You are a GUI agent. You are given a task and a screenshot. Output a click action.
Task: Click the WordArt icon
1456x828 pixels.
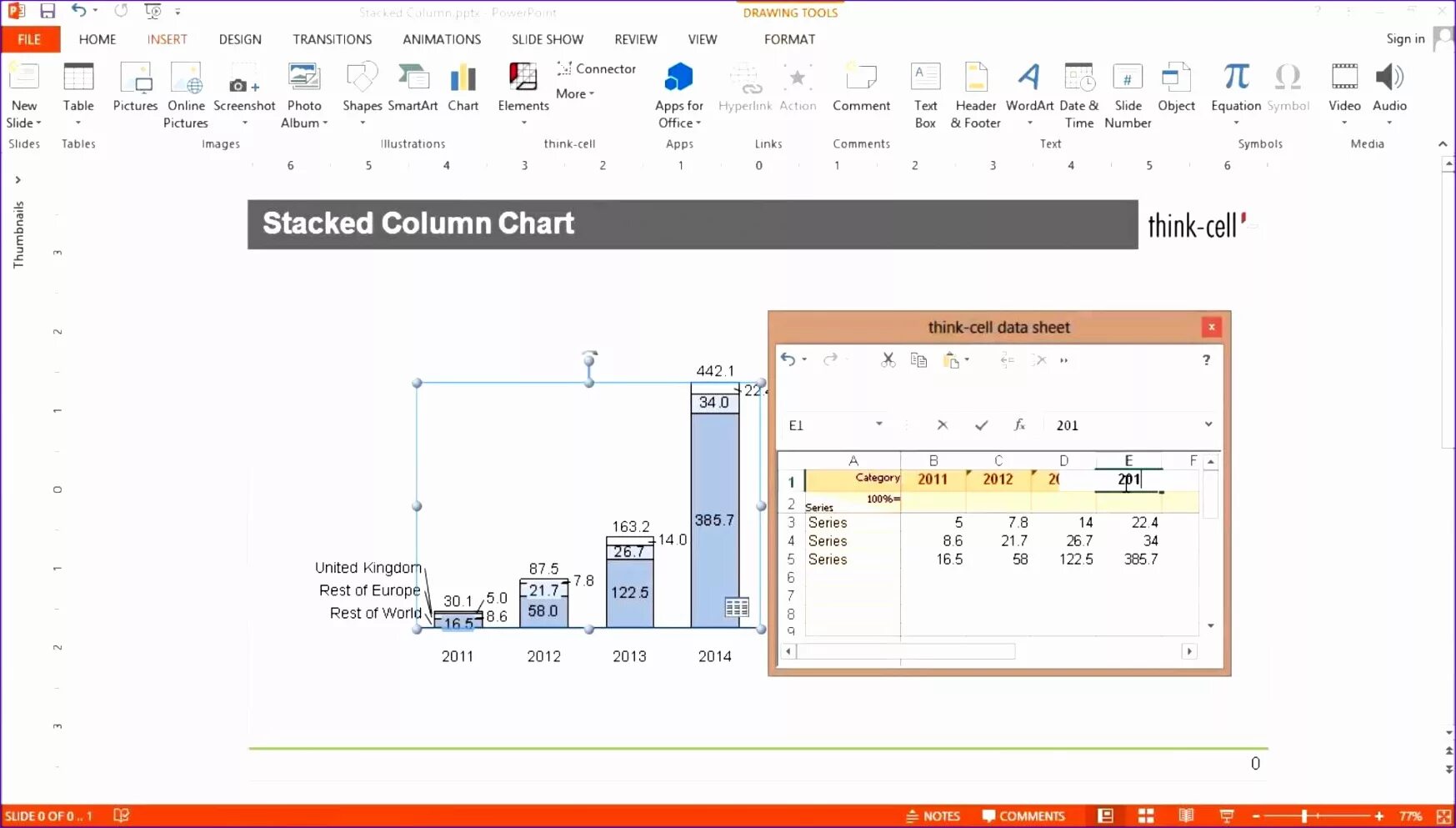point(1029,78)
